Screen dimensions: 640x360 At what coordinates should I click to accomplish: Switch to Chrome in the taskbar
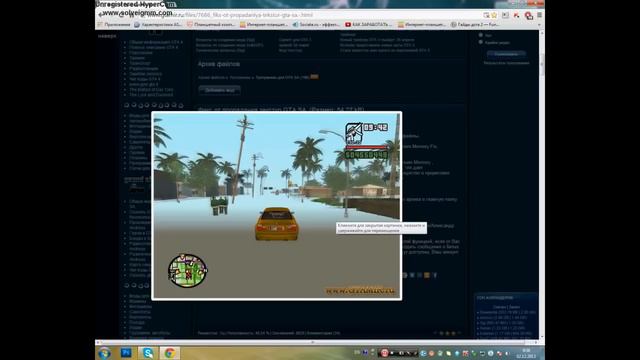[170, 353]
